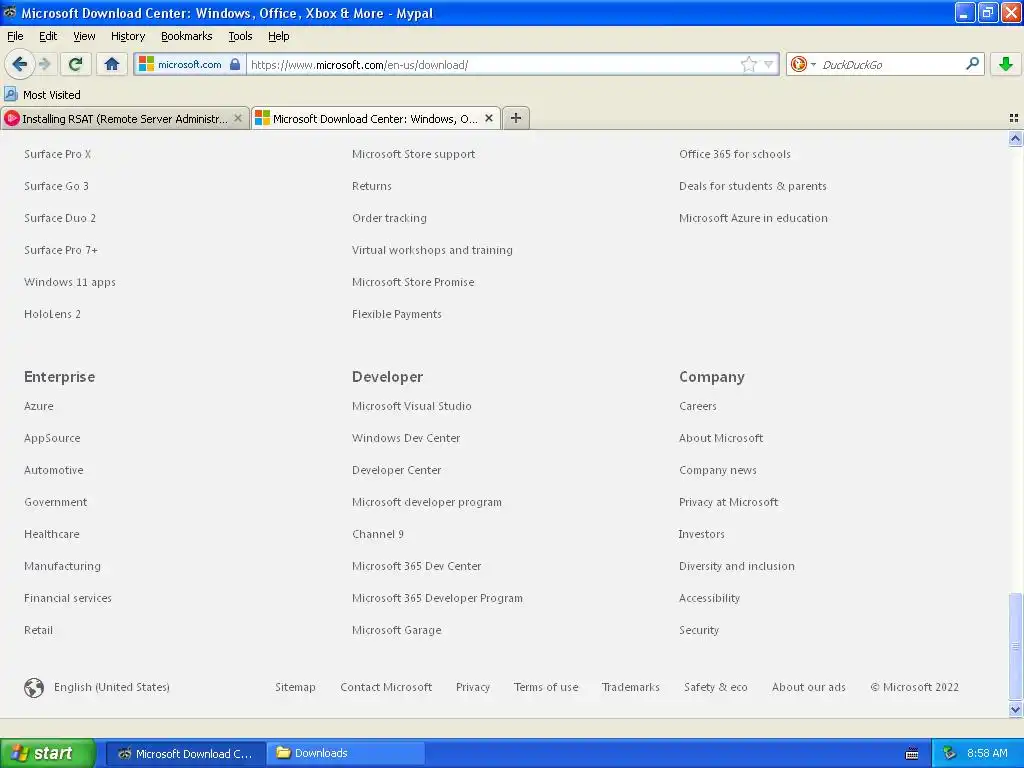
Task: Open the Microsoft Garage link
Action: [x=396, y=630]
